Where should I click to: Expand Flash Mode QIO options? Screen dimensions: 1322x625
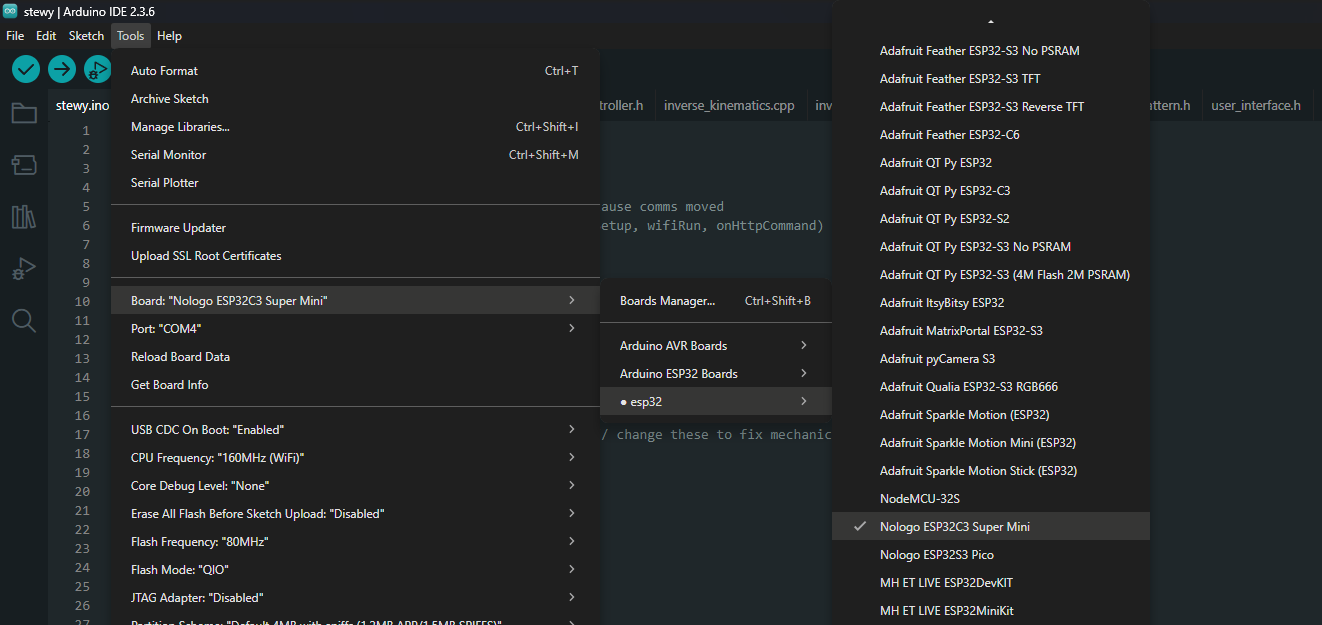[355, 570]
